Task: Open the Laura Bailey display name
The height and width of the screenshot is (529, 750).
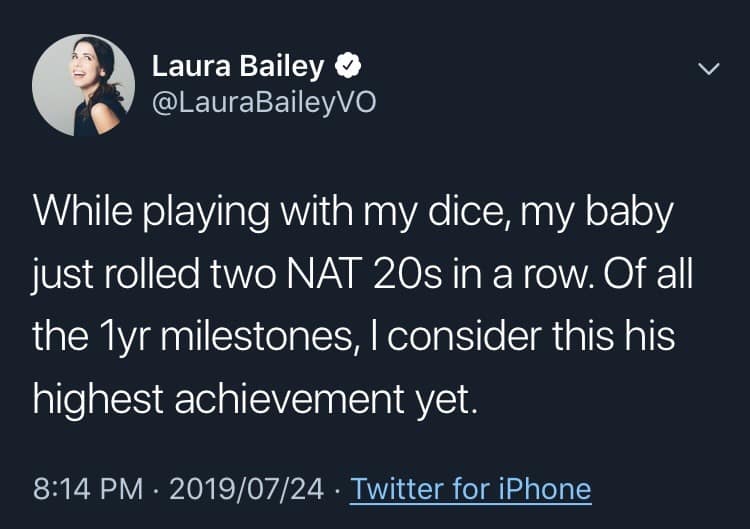Action: [238, 66]
